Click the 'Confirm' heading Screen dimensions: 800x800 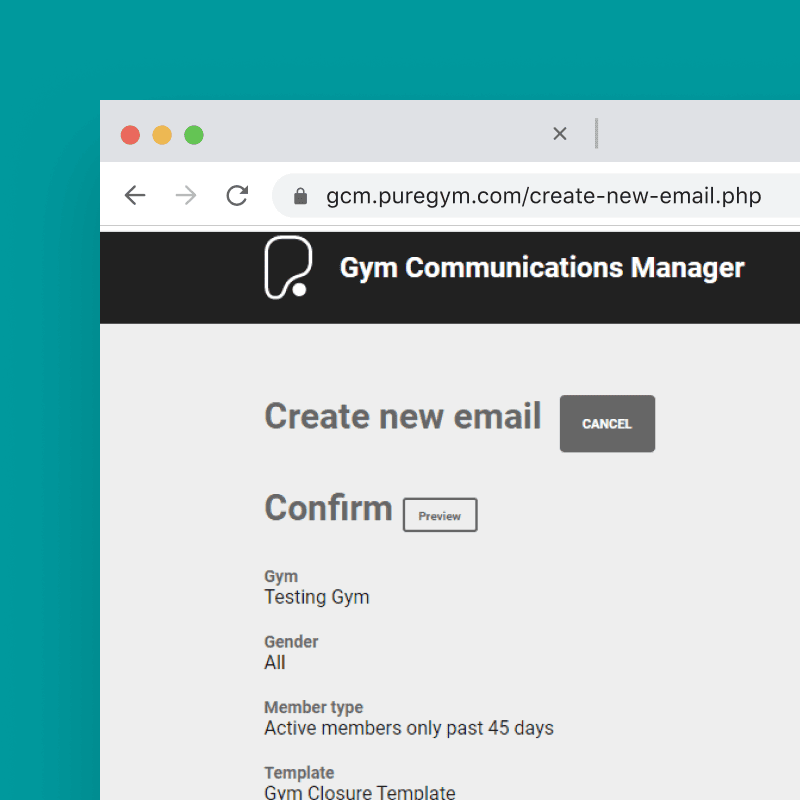pos(328,508)
